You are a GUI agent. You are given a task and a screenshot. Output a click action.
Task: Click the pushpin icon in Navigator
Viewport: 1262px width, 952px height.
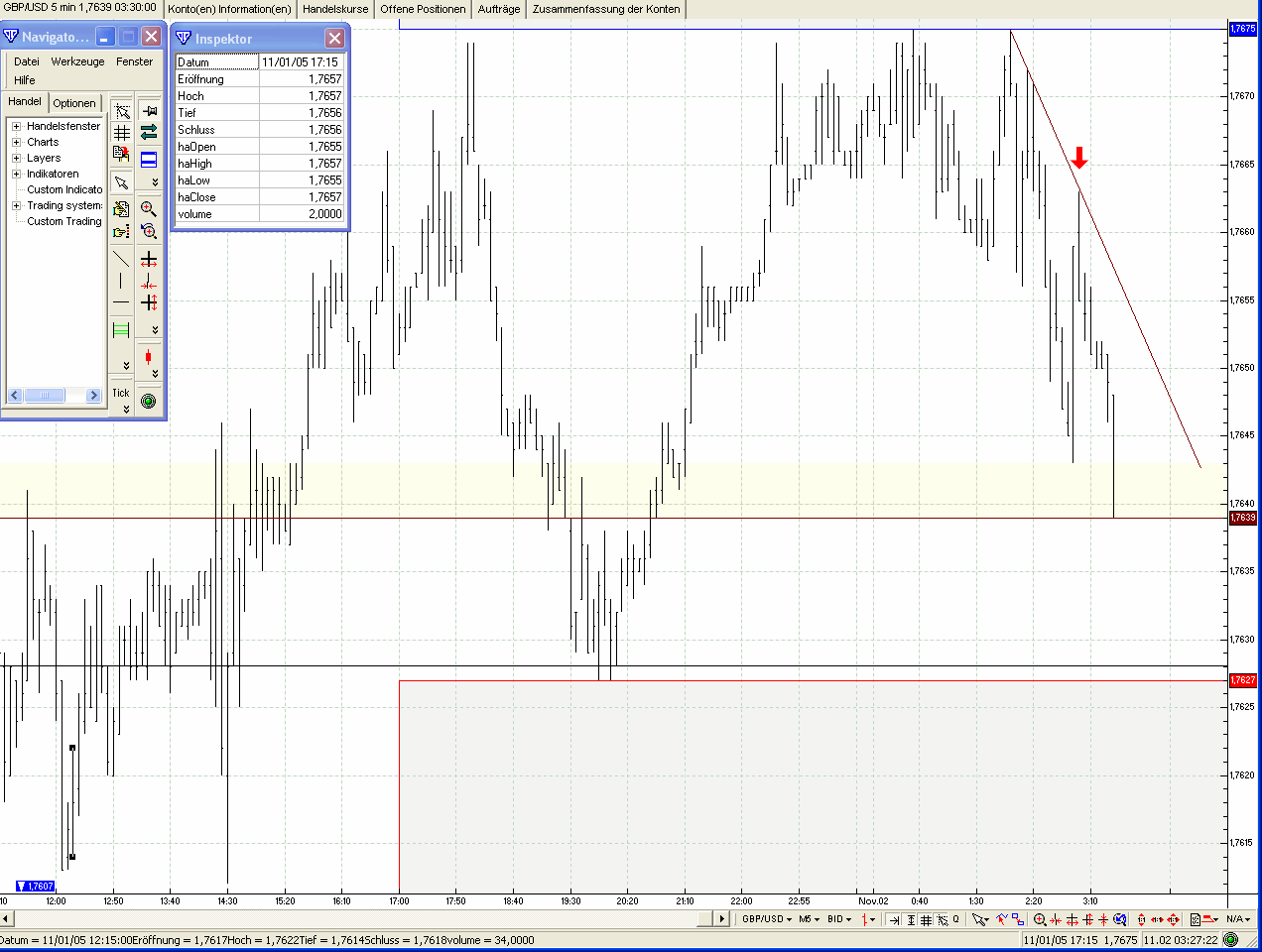(149, 111)
